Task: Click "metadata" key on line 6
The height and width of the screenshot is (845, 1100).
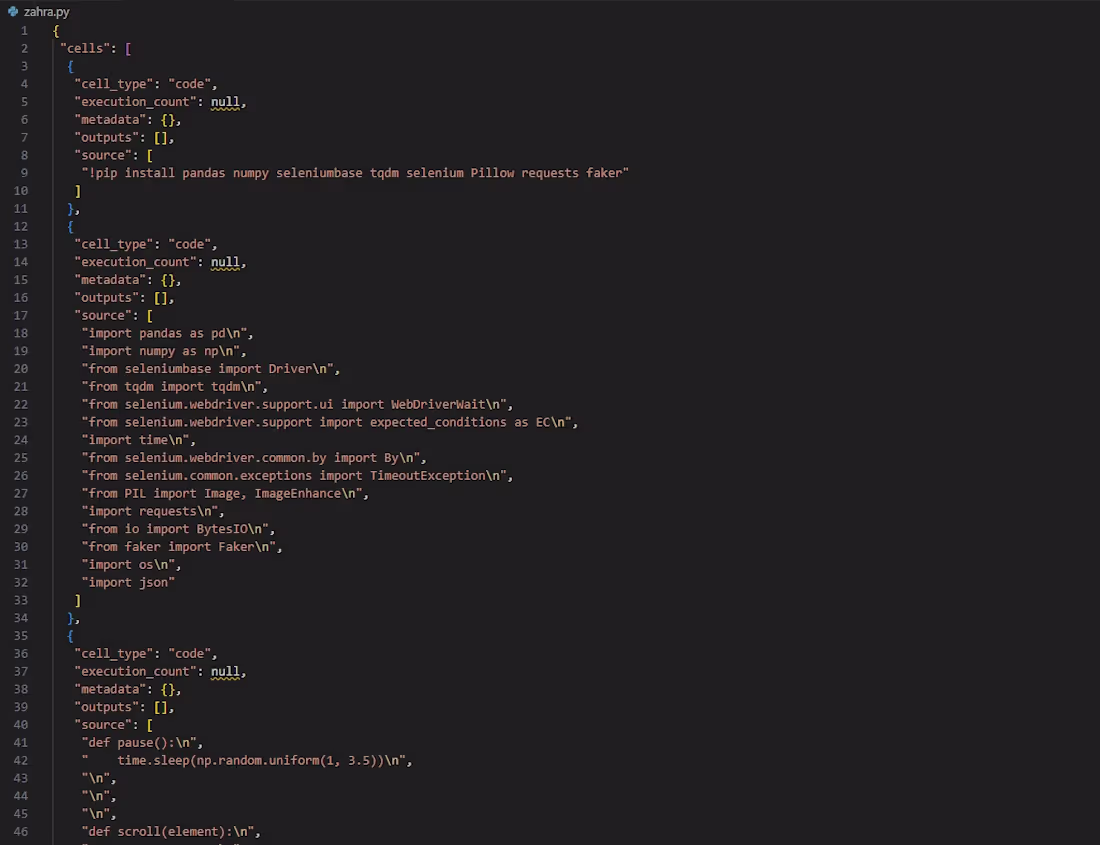Action: [110, 120]
